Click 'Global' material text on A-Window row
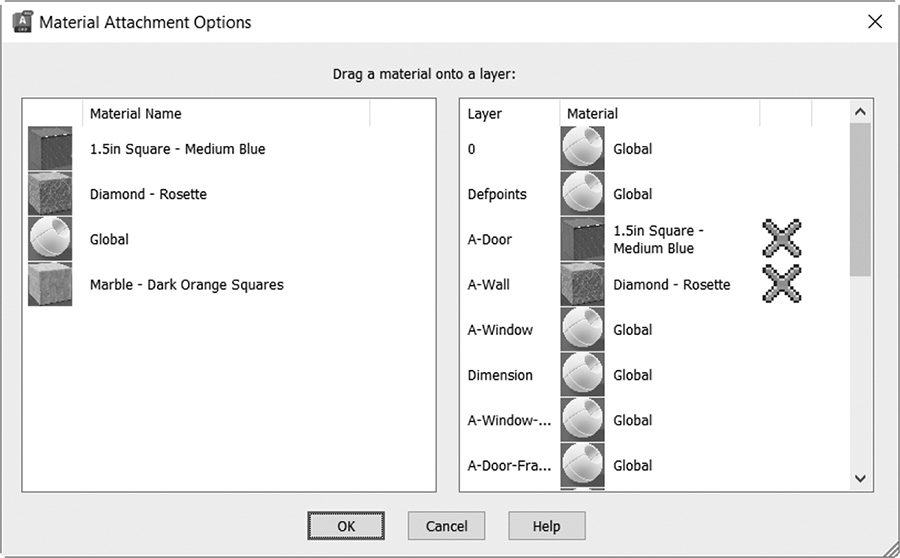 click(633, 330)
